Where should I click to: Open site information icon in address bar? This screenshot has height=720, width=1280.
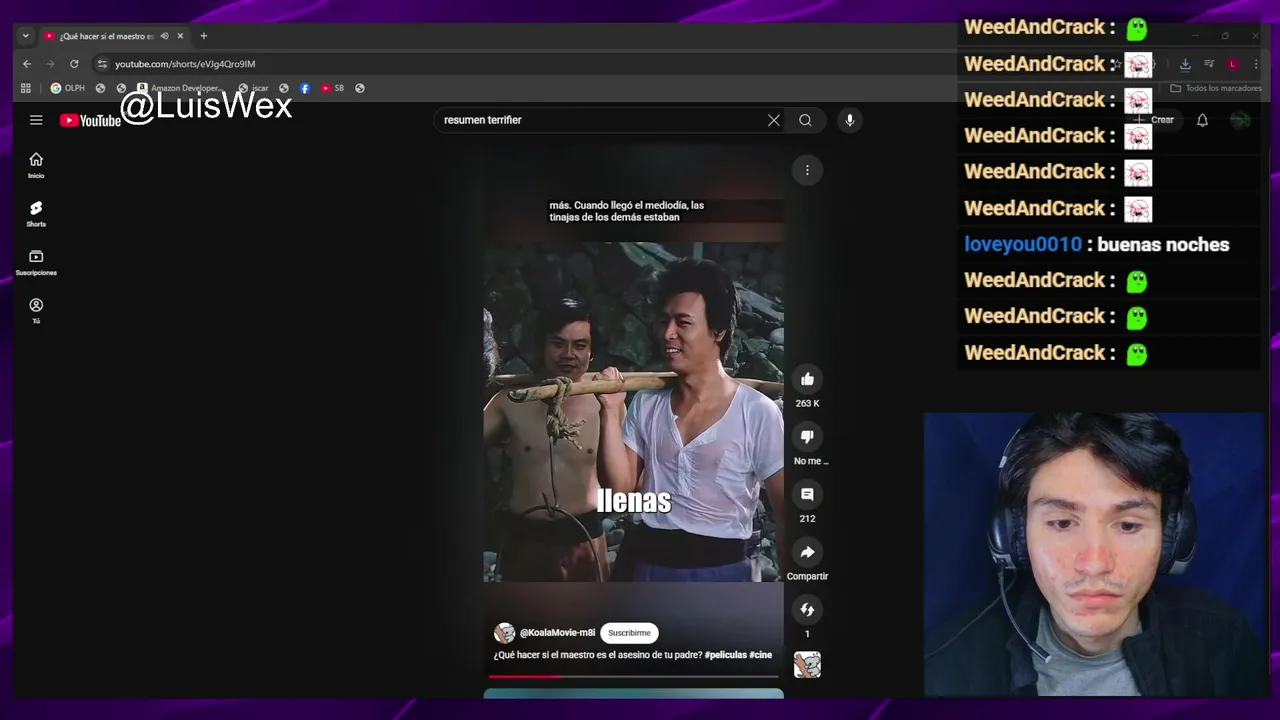[x=102, y=64]
